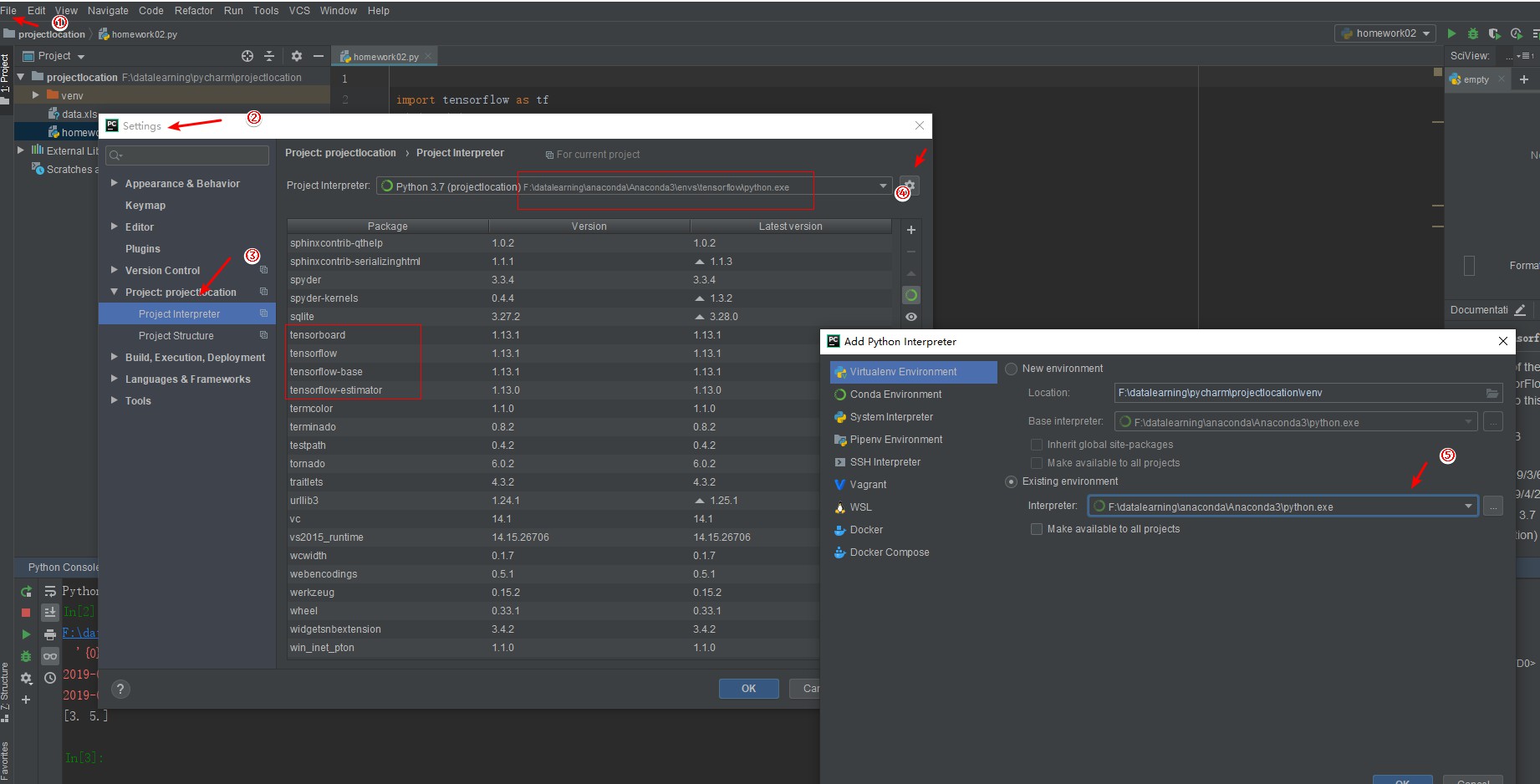1540x784 pixels.
Task: Focus the Settings search field
Action: pos(187,155)
